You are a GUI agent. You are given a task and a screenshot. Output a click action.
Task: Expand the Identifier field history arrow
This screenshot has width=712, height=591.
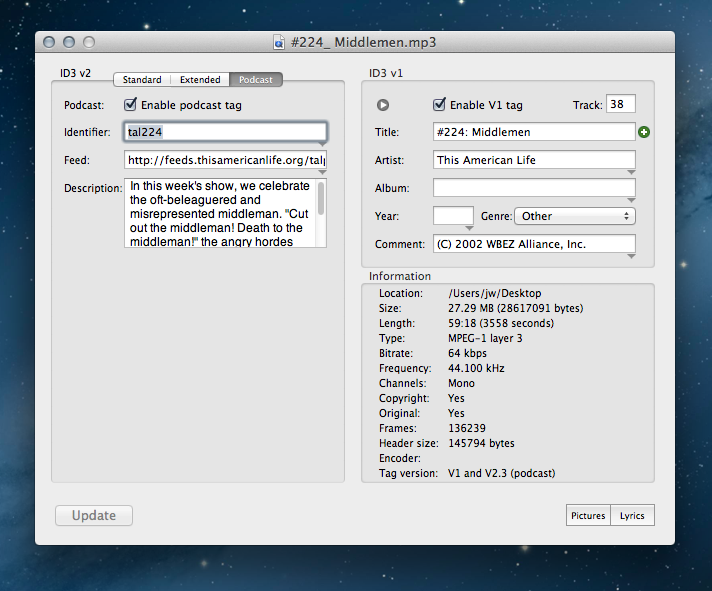click(322, 144)
